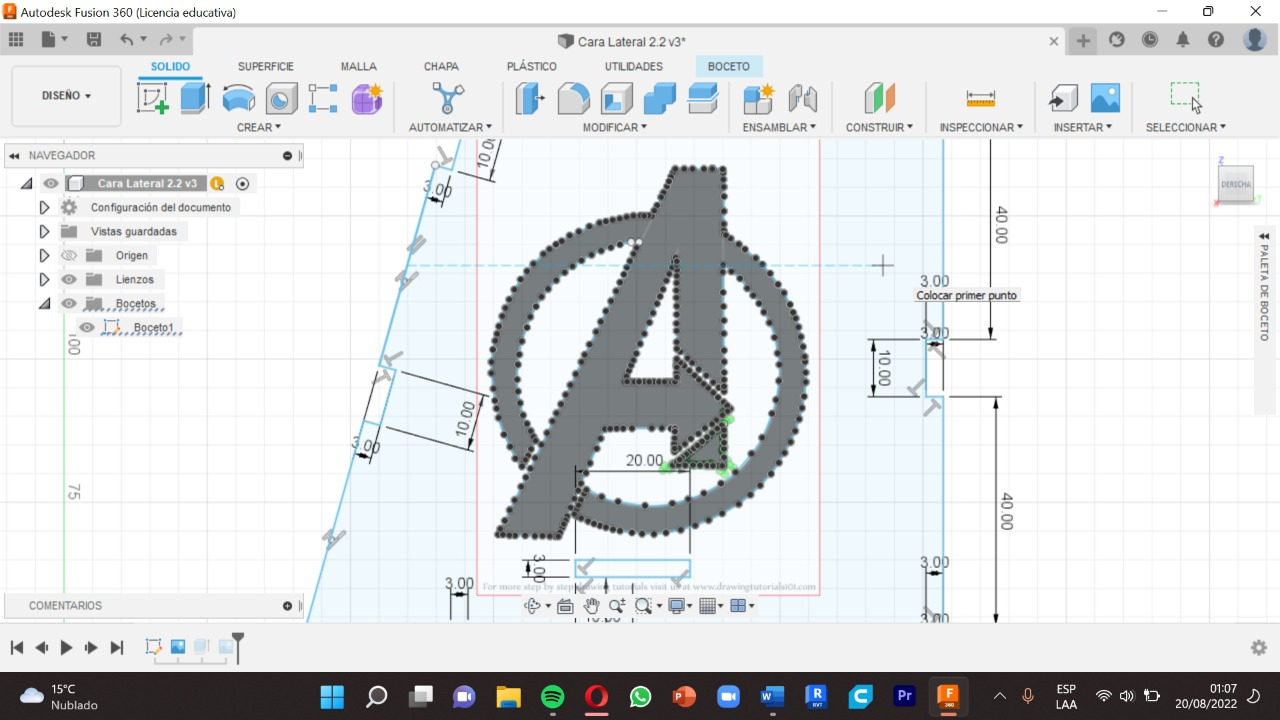Open the data panel grid icon
The height and width of the screenshot is (720, 1280).
point(16,40)
